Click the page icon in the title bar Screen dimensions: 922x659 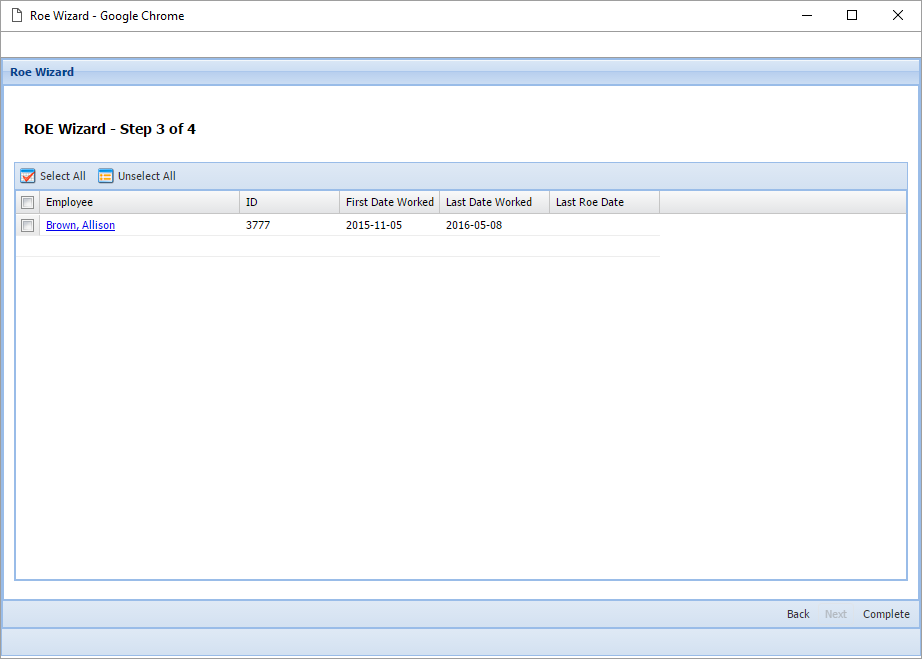(16, 16)
